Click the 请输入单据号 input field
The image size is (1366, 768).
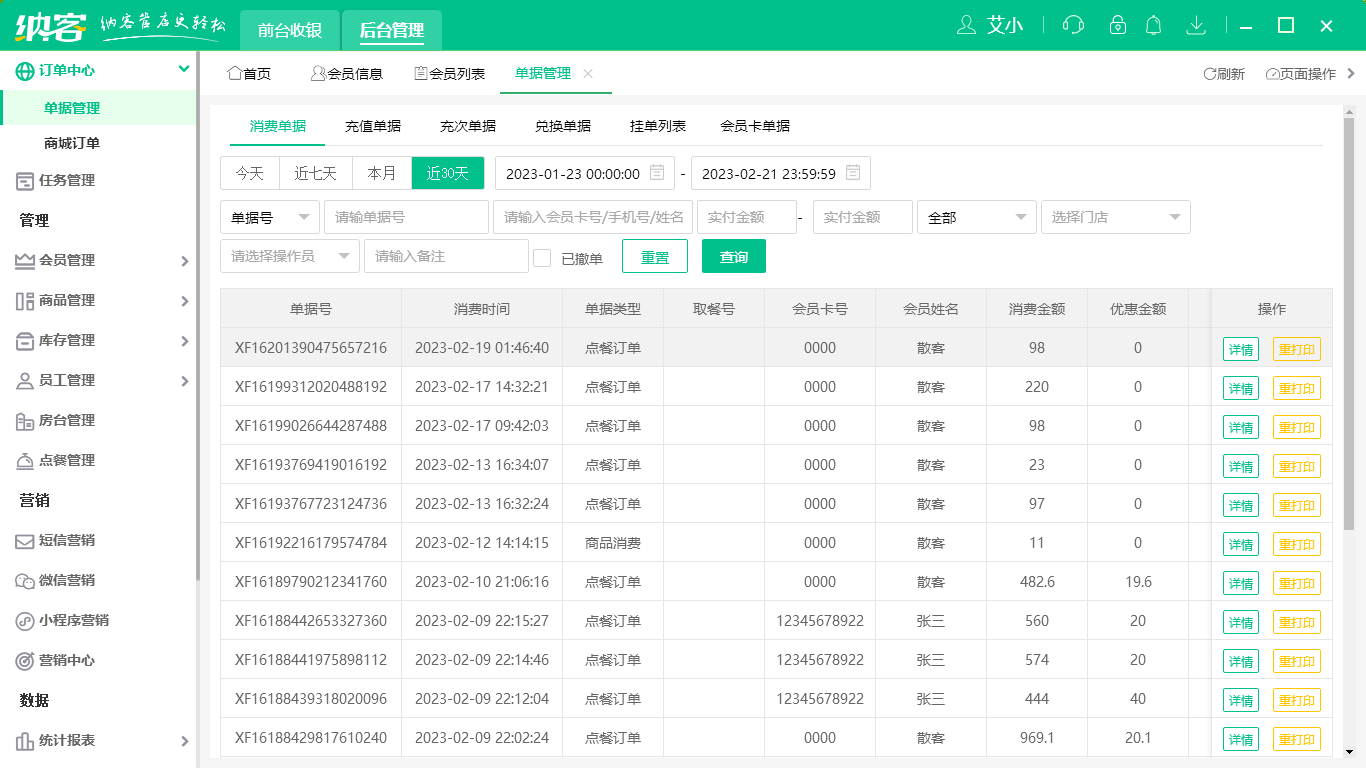click(x=406, y=217)
